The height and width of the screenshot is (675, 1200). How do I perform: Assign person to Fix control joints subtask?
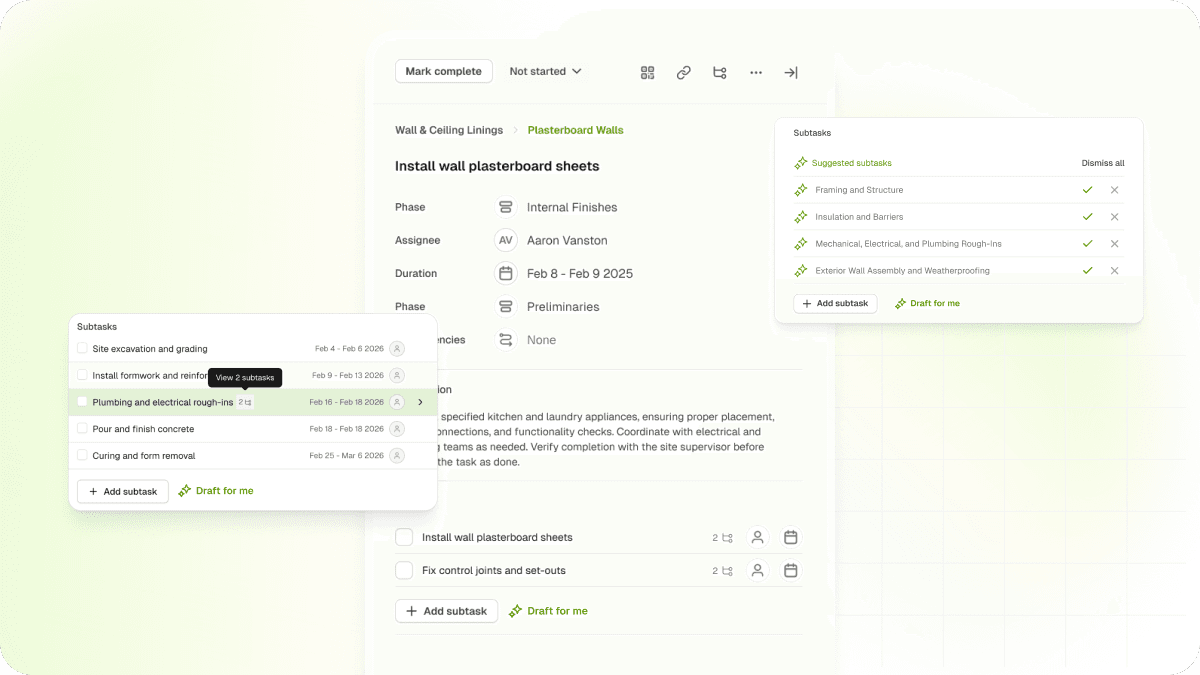[758, 570]
